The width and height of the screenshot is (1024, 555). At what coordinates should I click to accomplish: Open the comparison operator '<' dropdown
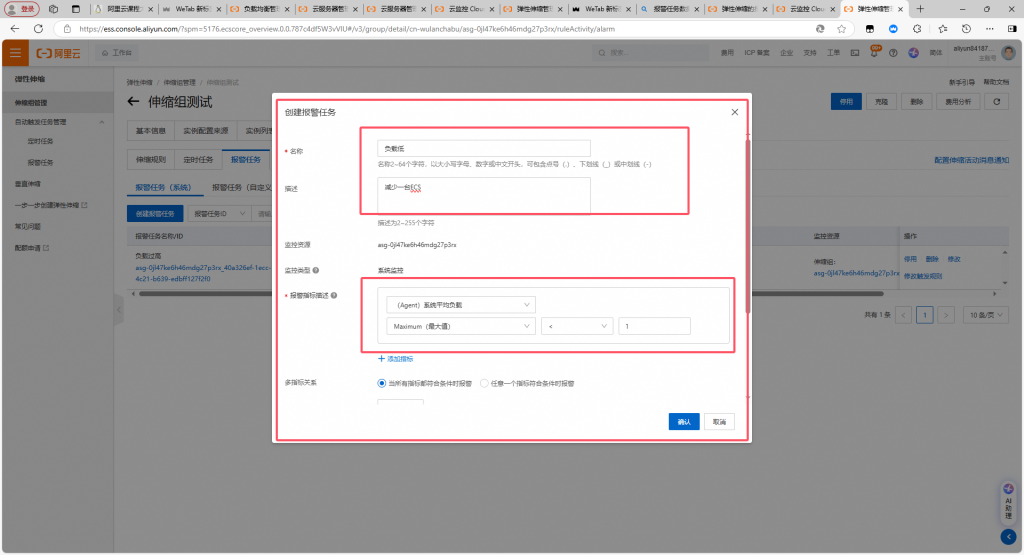[576, 326]
